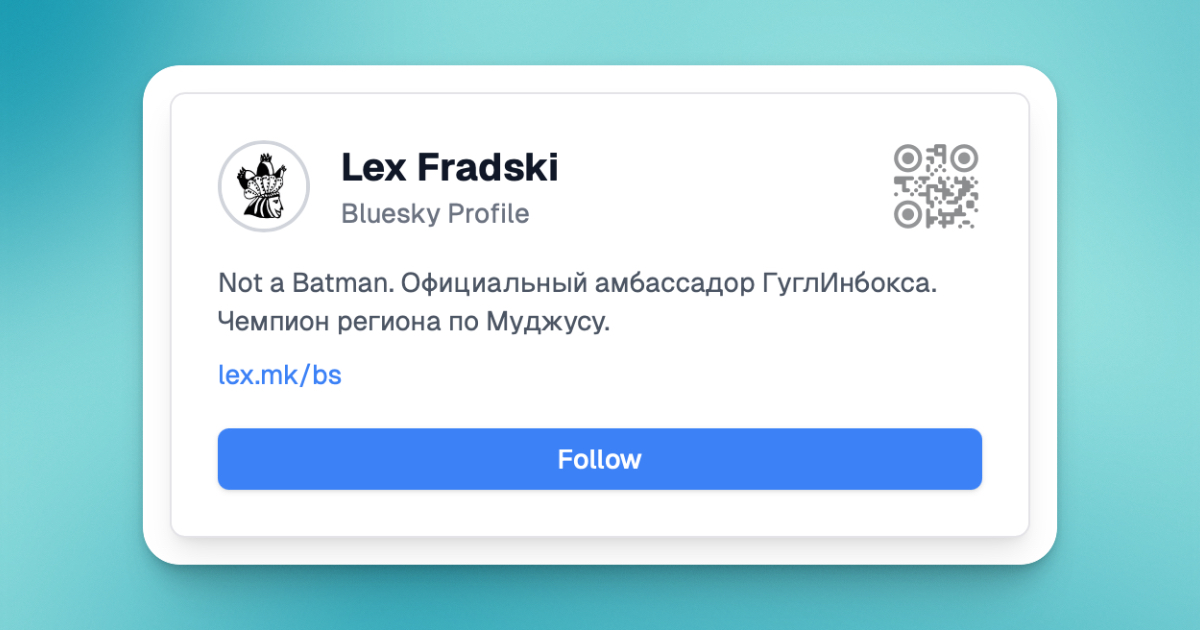Open the QR code image

(935, 186)
